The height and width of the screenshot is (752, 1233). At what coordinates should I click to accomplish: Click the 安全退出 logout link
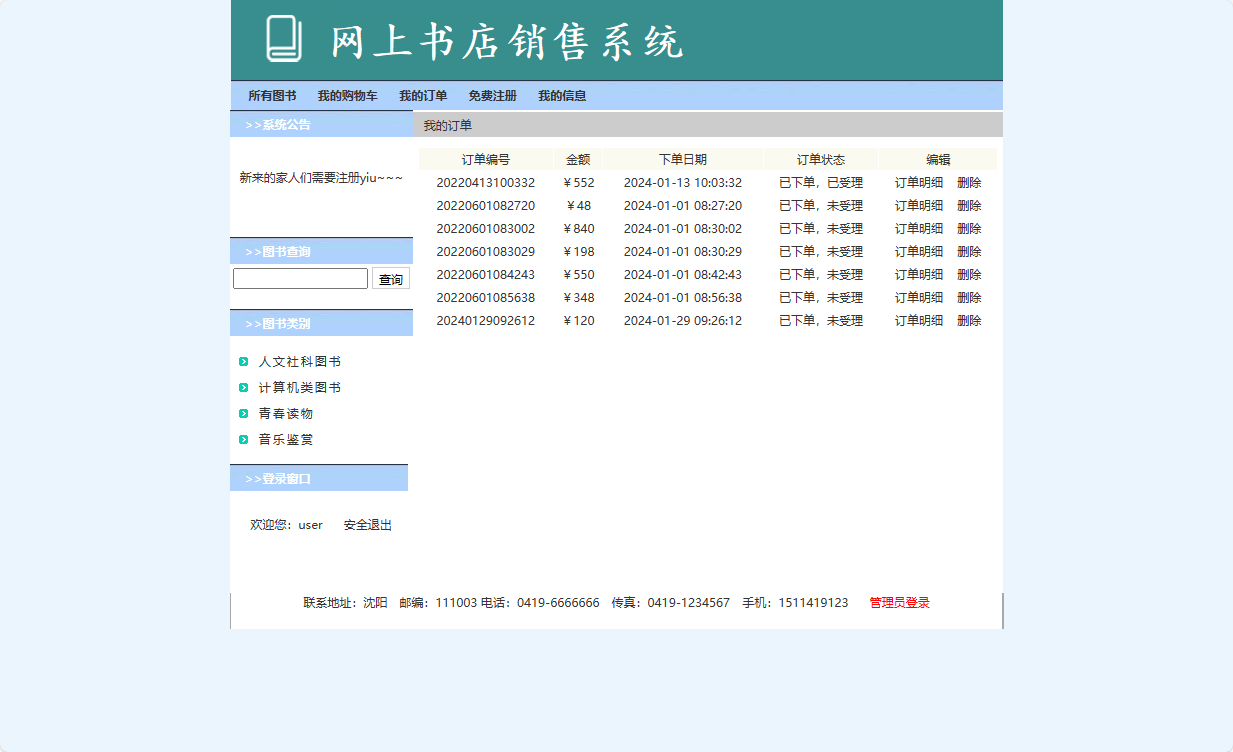pos(366,525)
